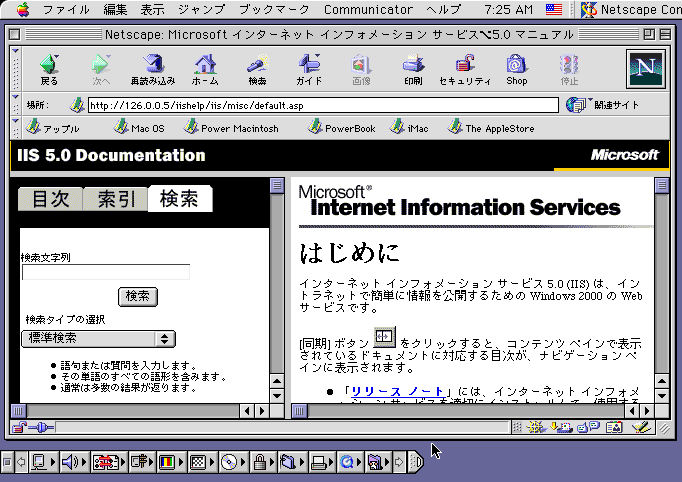Open the ジャンプ menu
This screenshot has width=682, height=482.
[x=202, y=9]
